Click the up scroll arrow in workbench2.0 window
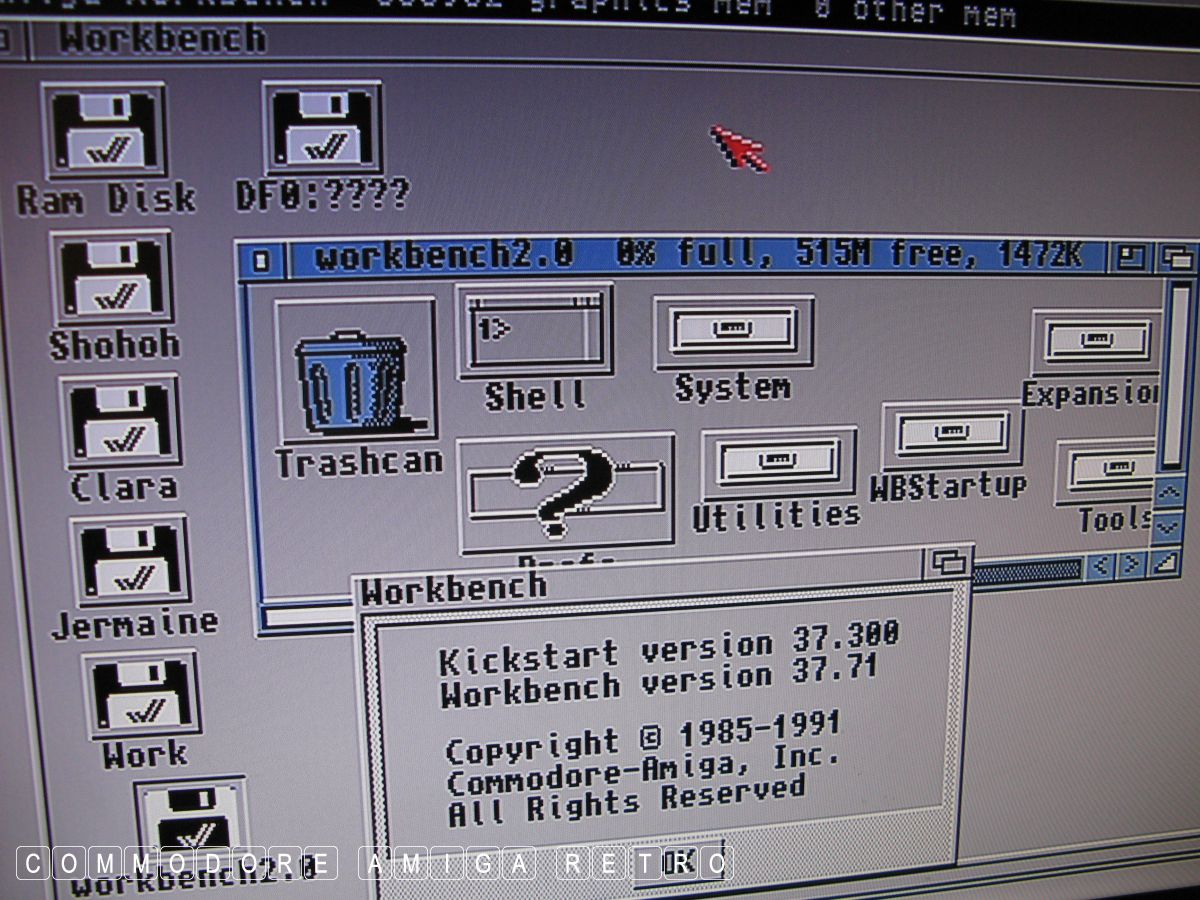Viewport: 1200px width, 900px height. [x=1168, y=493]
